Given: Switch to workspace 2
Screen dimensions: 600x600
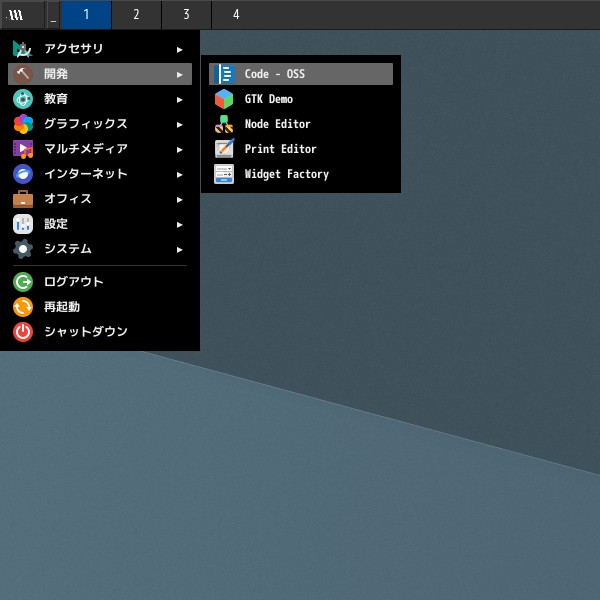Looking at the screenshot, I should 136,15.
